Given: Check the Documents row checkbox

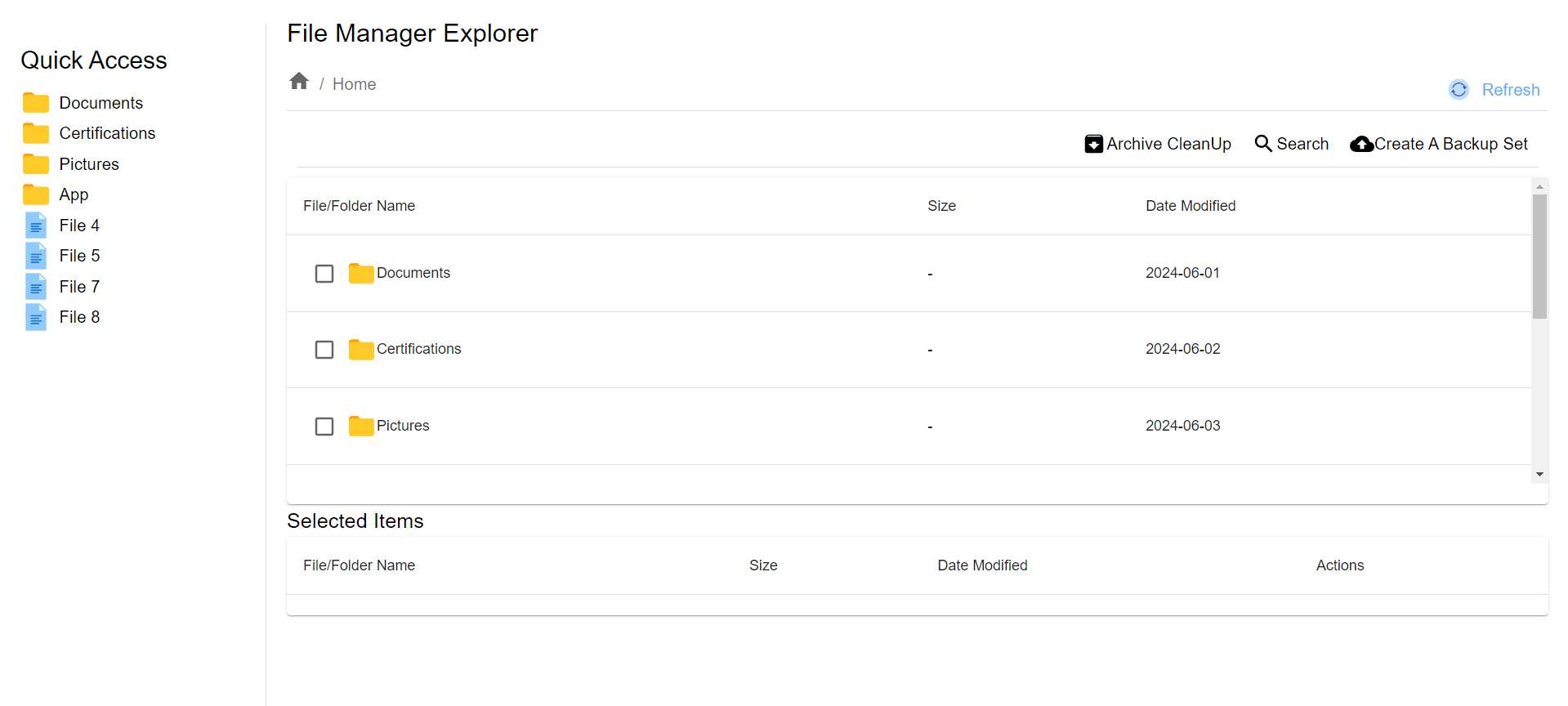Looking at the screenshot, I should coord(324,273).
